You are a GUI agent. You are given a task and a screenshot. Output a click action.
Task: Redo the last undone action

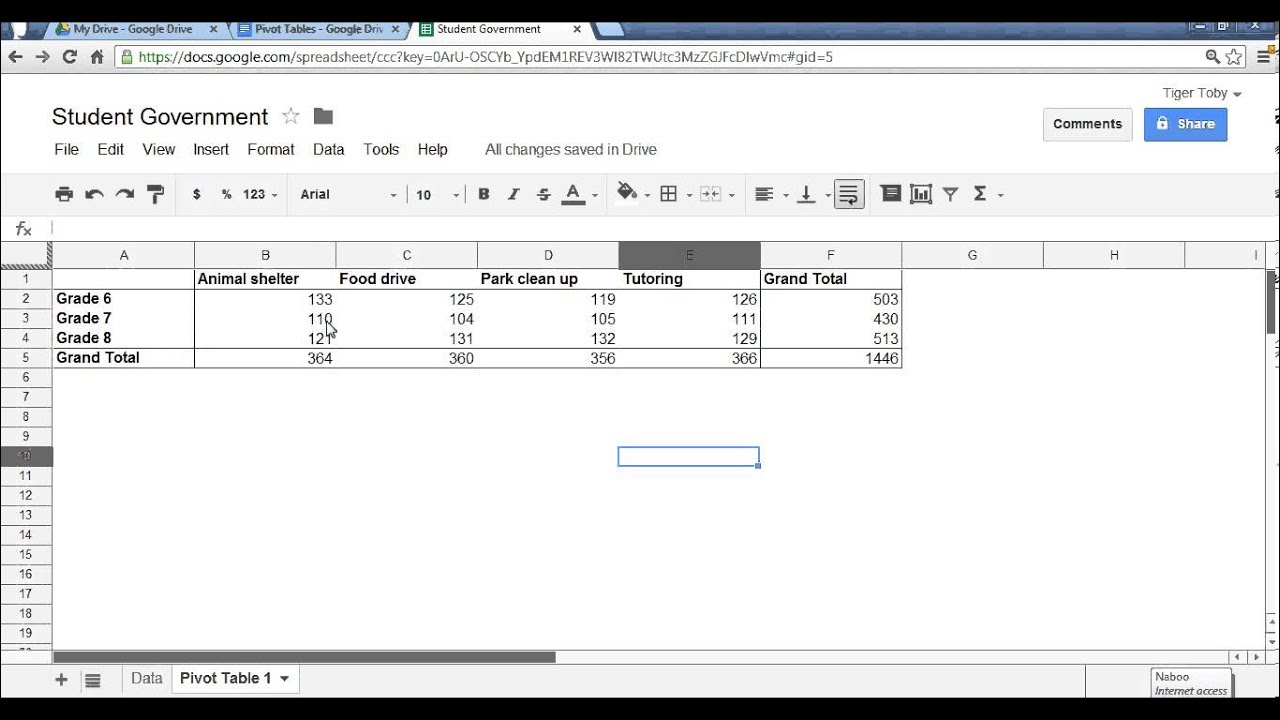point(125,194)
